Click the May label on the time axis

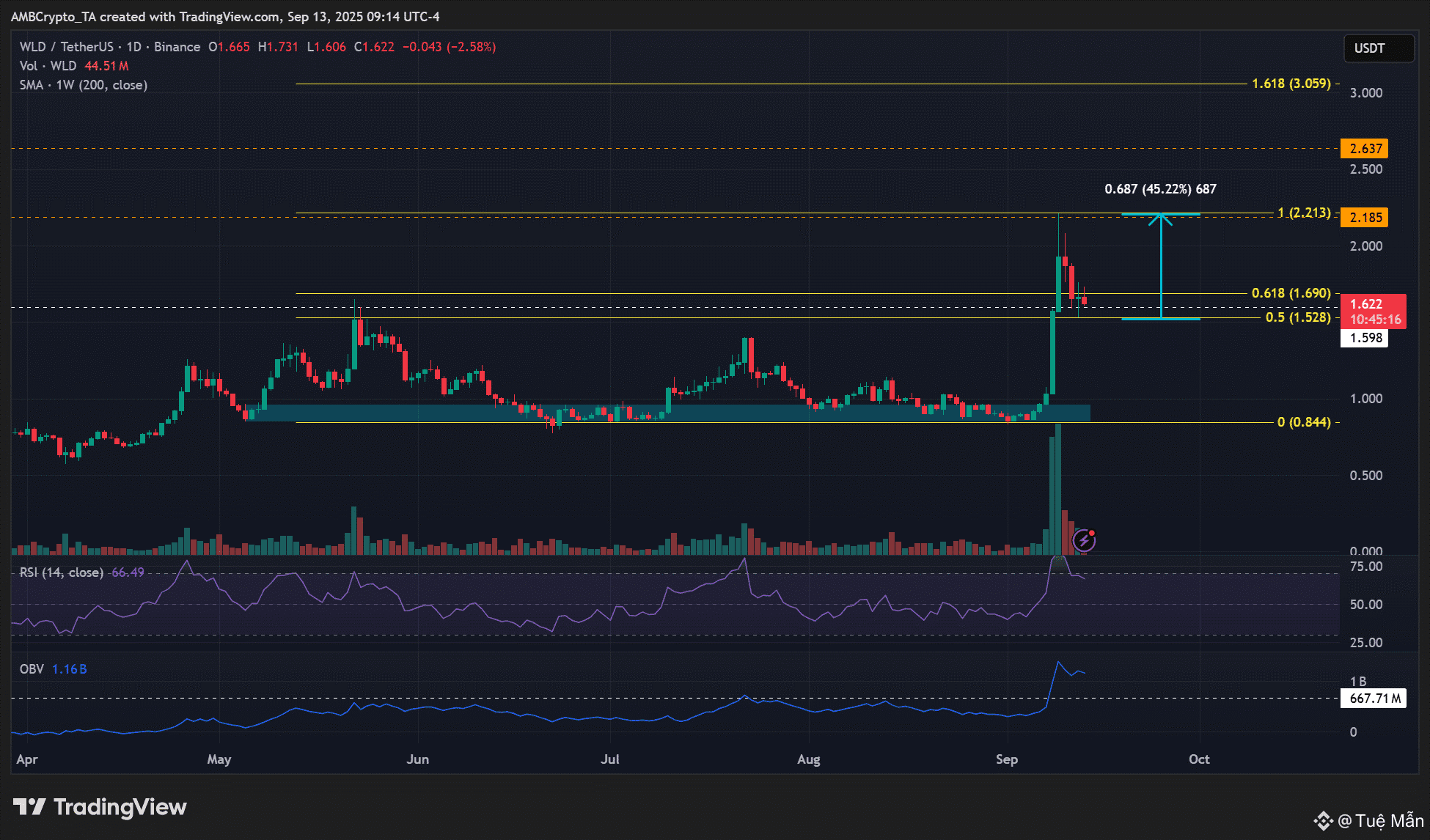click(219, 759)
